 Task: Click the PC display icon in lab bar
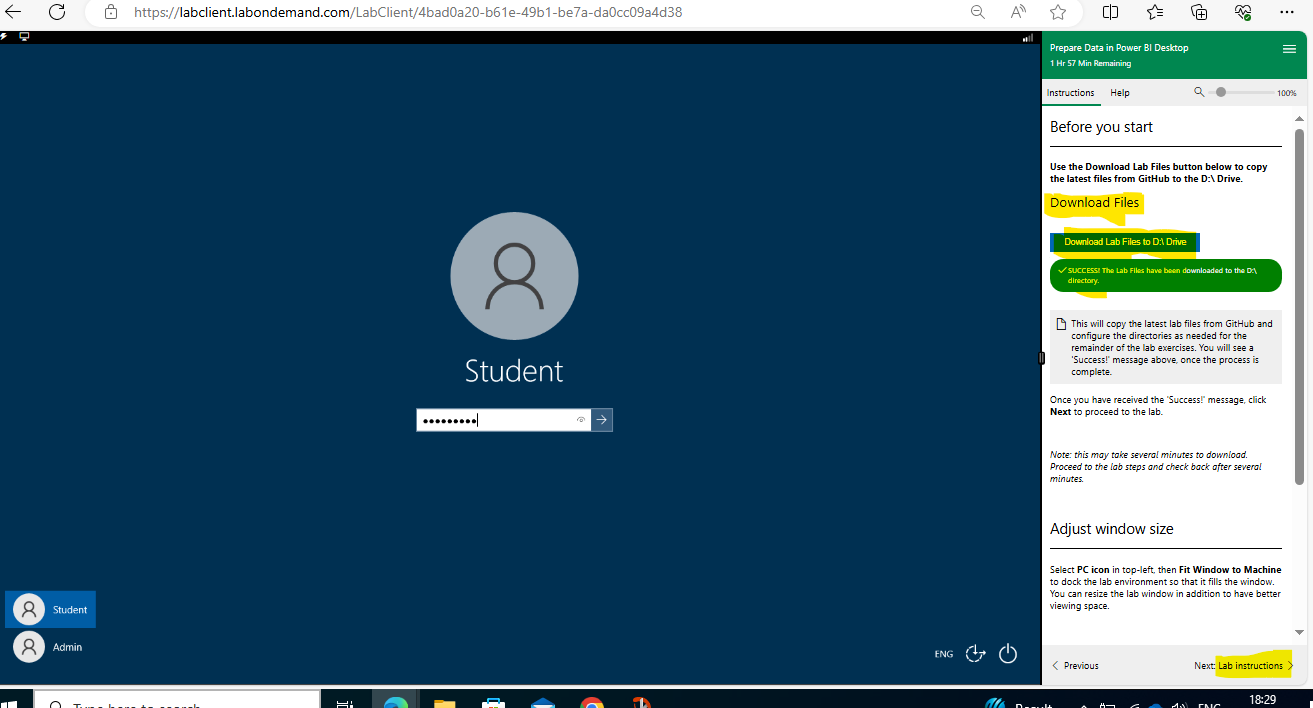(24, 36)
